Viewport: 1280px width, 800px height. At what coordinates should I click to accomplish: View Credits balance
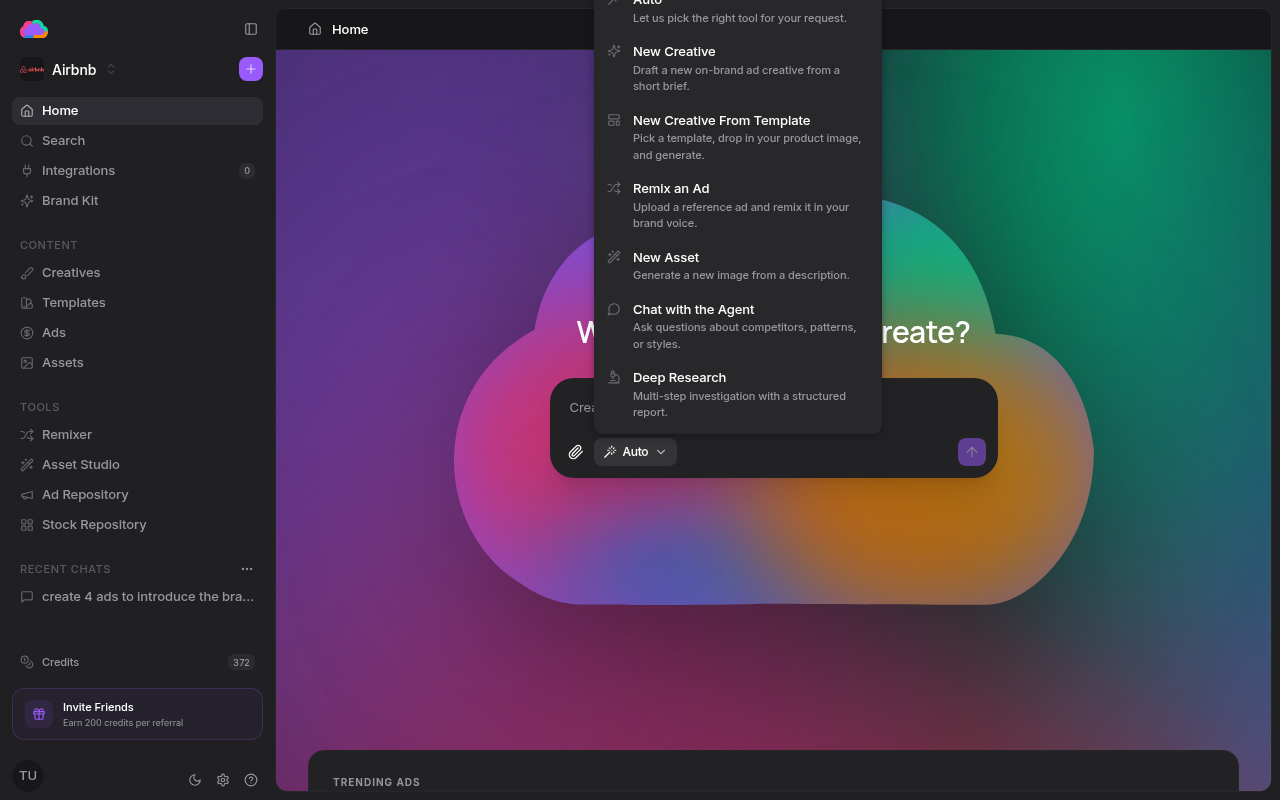tap(137, 662)
